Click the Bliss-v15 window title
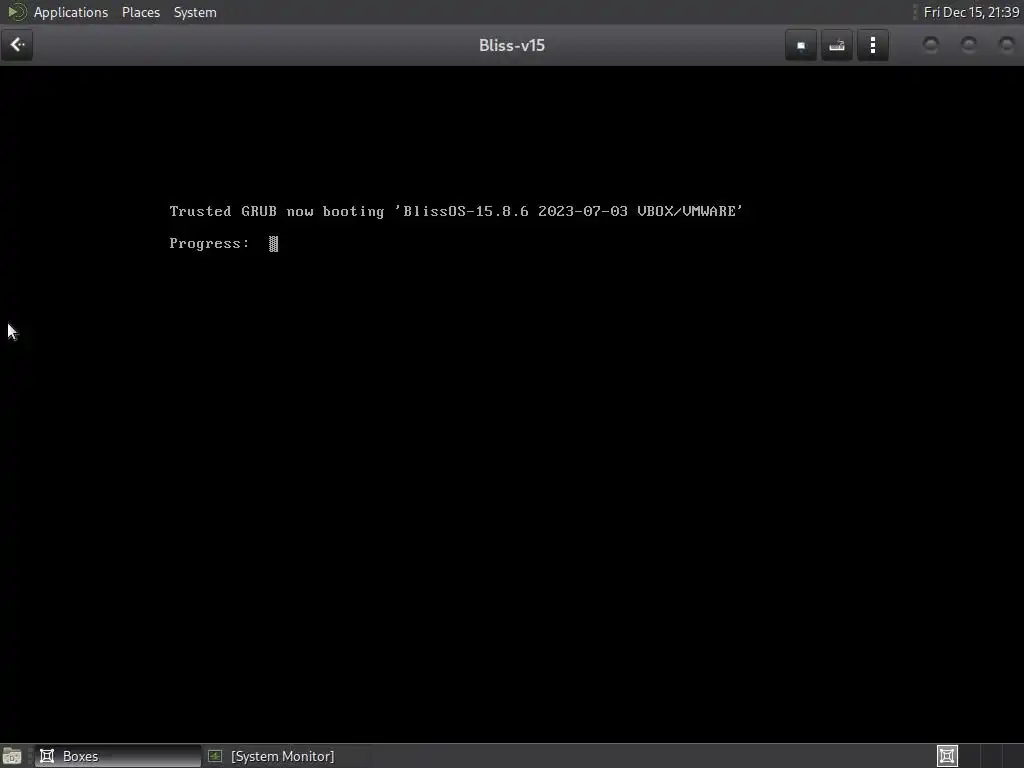 click(x=512, y=46)
